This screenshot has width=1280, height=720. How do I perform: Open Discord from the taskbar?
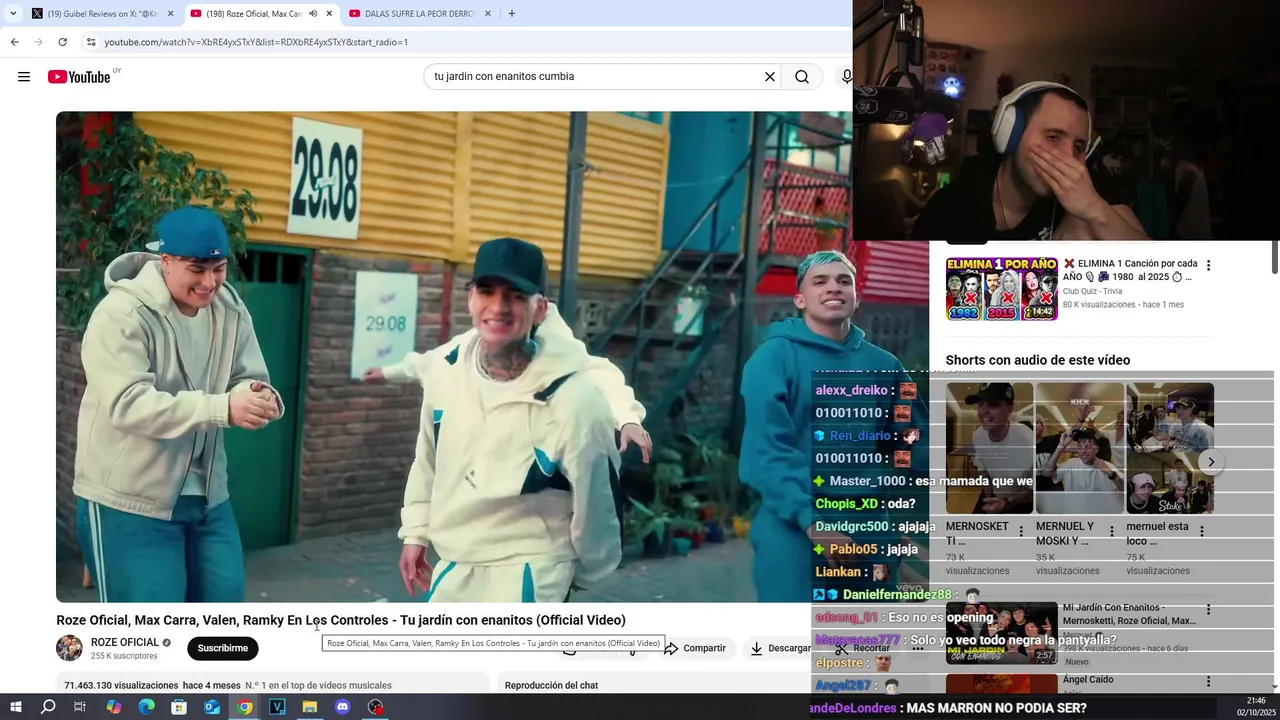[343, 707]
